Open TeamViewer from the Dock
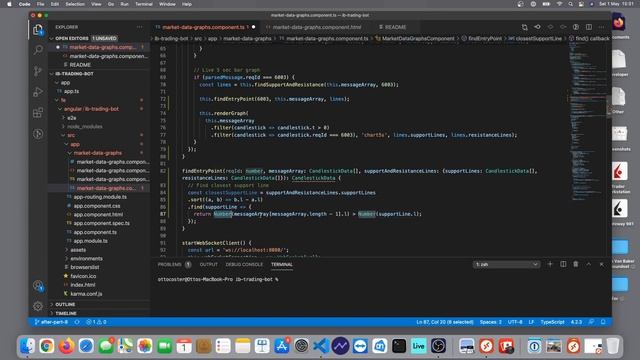 [x=360, y=346]
